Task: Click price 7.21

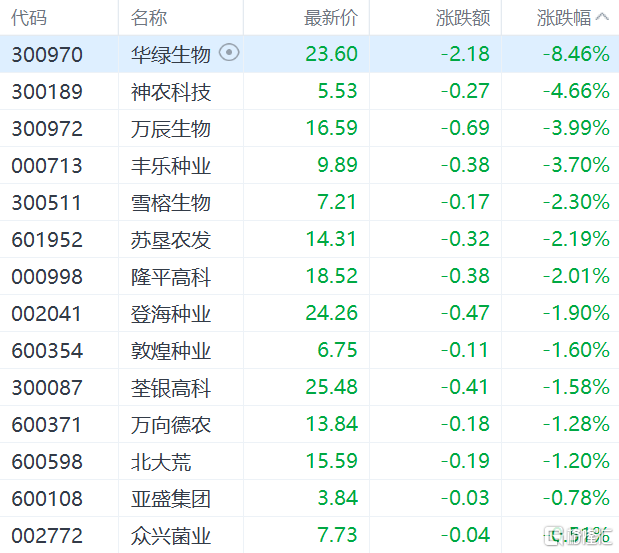Action: point(337,202)
